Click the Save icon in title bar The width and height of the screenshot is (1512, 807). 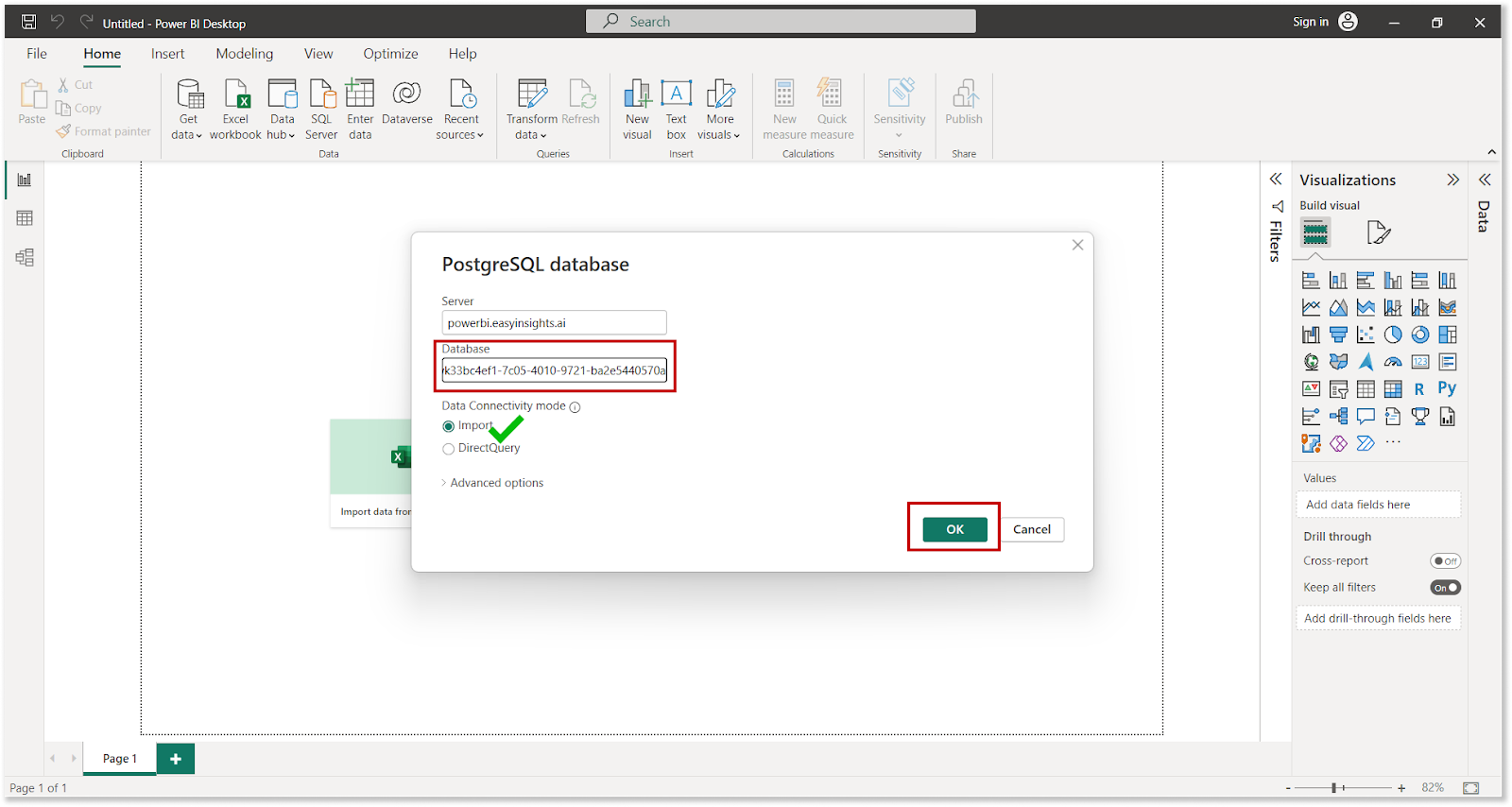29,22
